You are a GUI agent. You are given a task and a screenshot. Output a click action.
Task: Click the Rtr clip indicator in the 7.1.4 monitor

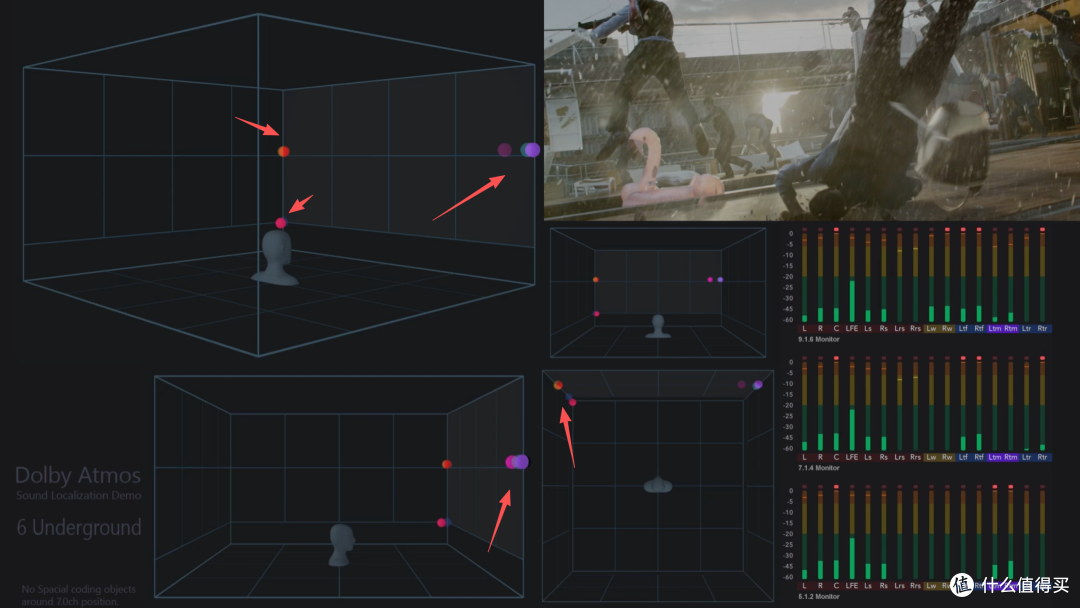click(x=1043, y=358)
